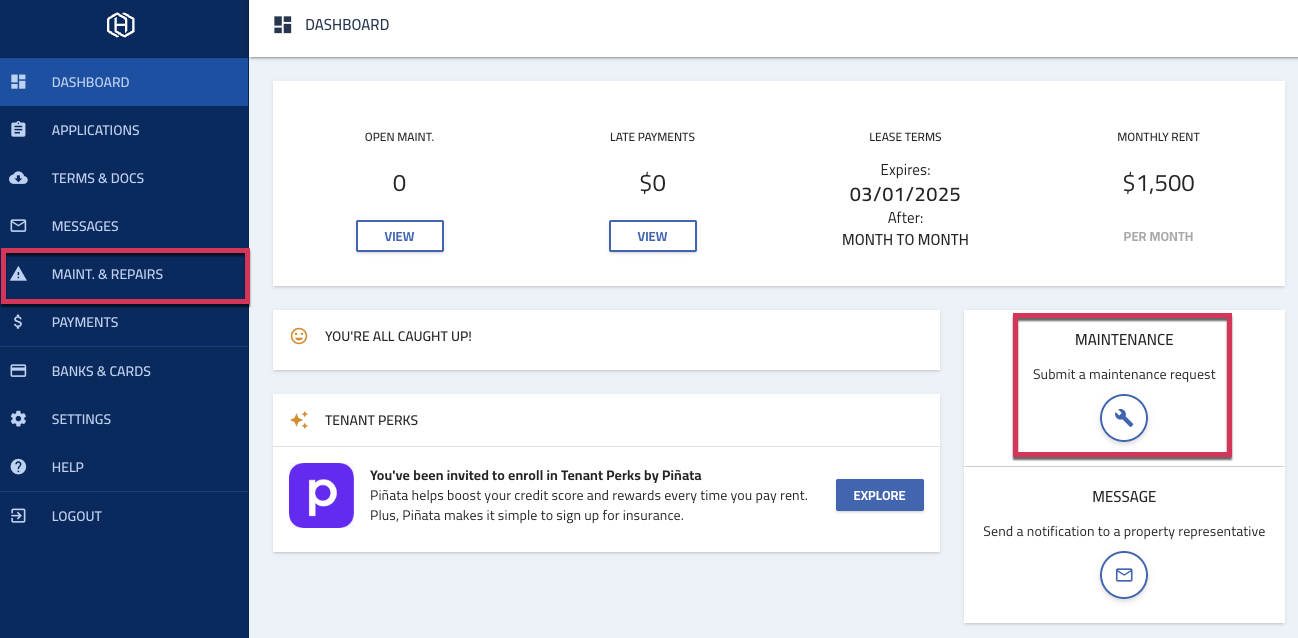Click the Help question mark icon
Screen dimensions: 1298x638
pos(18,467)
